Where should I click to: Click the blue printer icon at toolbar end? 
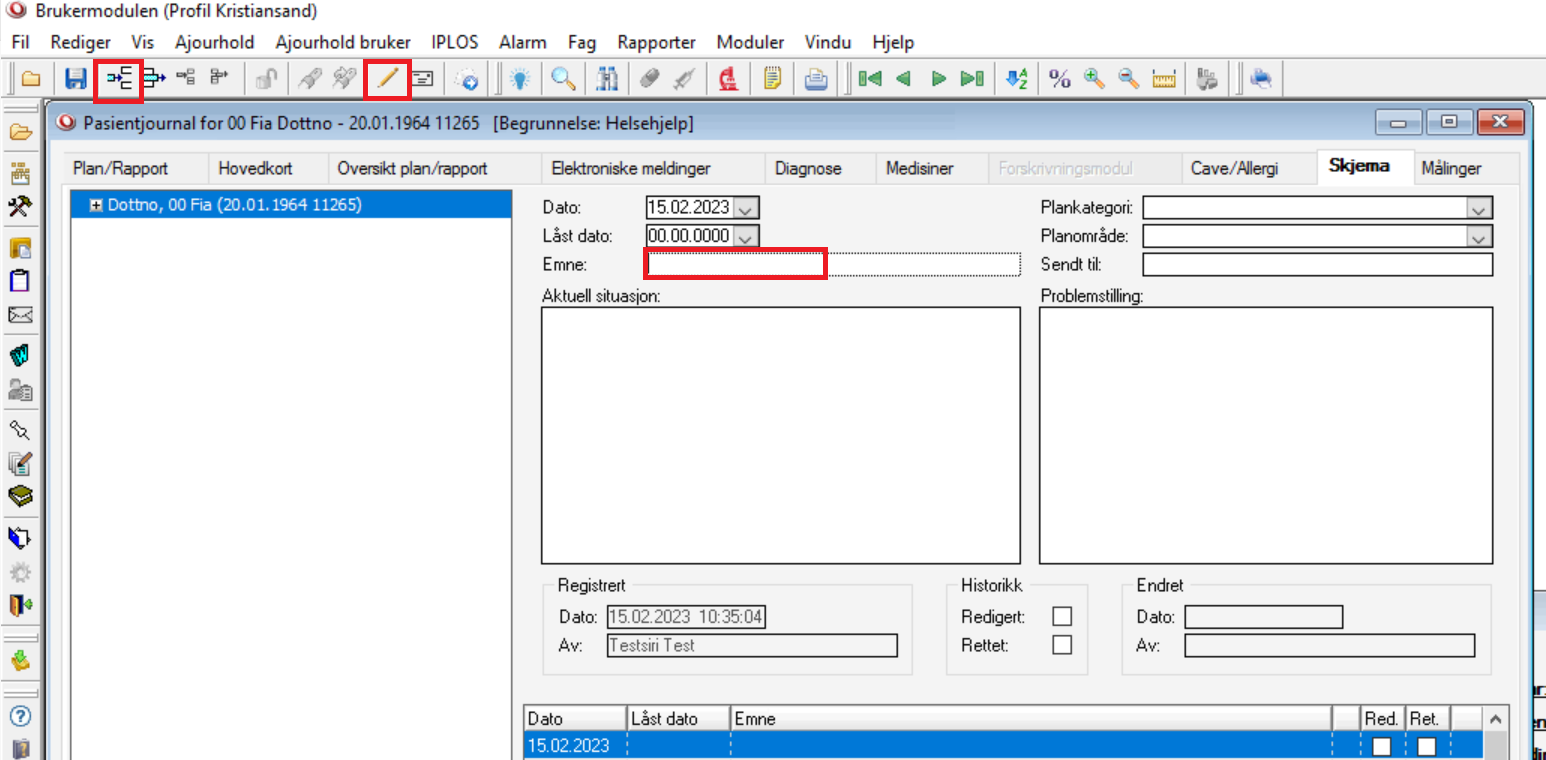(1262, 78)
